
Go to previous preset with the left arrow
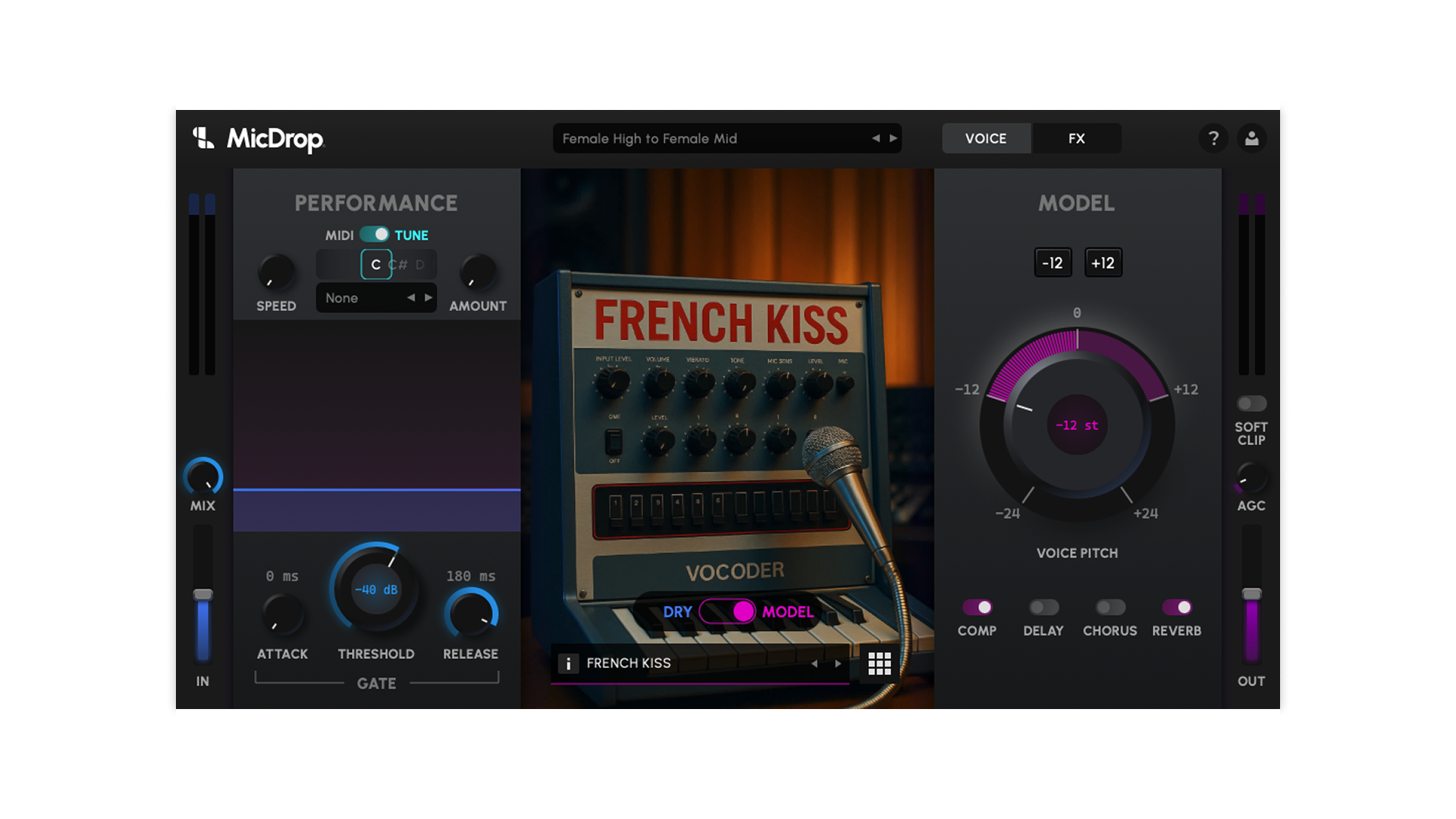click(877, 138)
